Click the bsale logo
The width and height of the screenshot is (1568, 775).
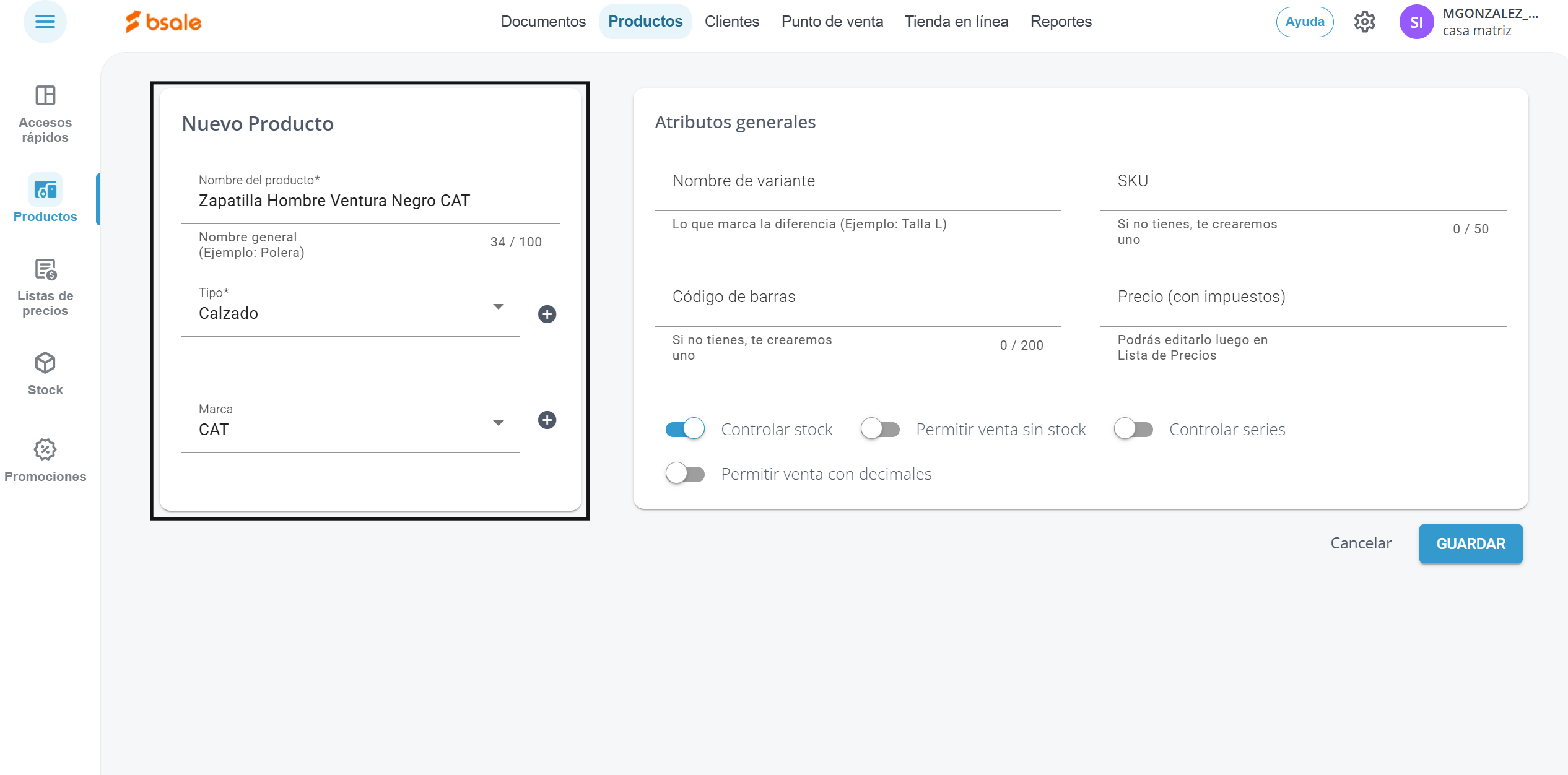point(163,22)
